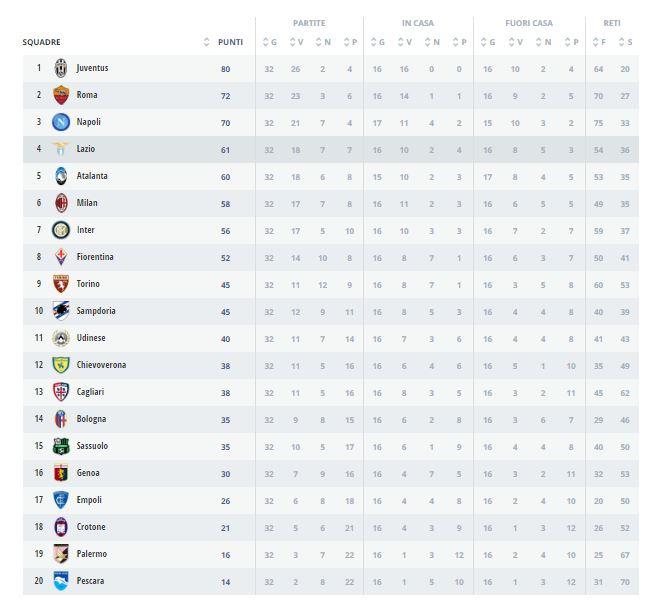Screen dimensions: 646x602
Task: Select Juventus's 80 points cell
Action: coord(225,69)
